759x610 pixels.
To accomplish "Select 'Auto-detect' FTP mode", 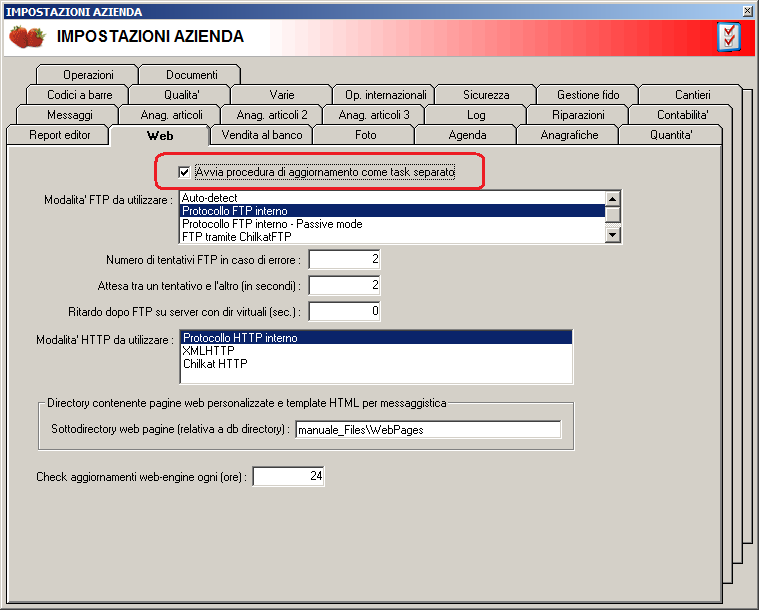I will click(x=392, y=198).
